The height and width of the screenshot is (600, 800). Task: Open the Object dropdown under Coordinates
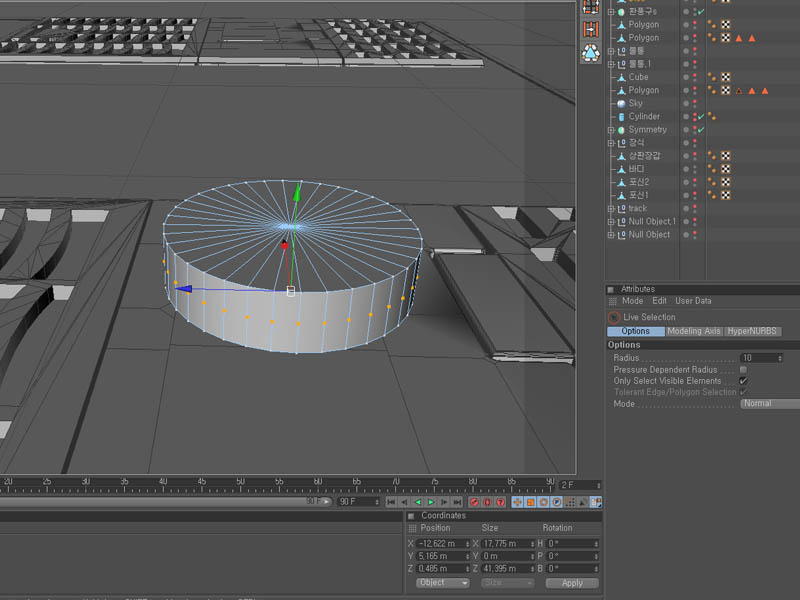tap(444, 582)
